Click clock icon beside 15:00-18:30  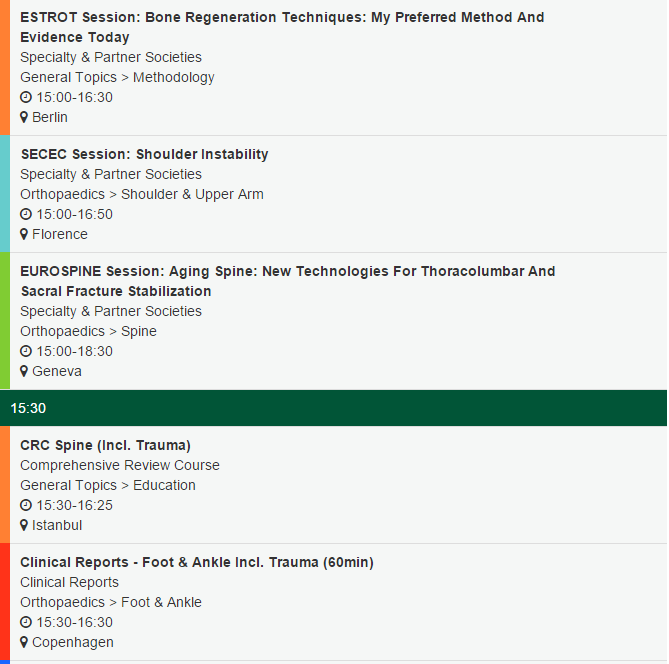(26, 352)
